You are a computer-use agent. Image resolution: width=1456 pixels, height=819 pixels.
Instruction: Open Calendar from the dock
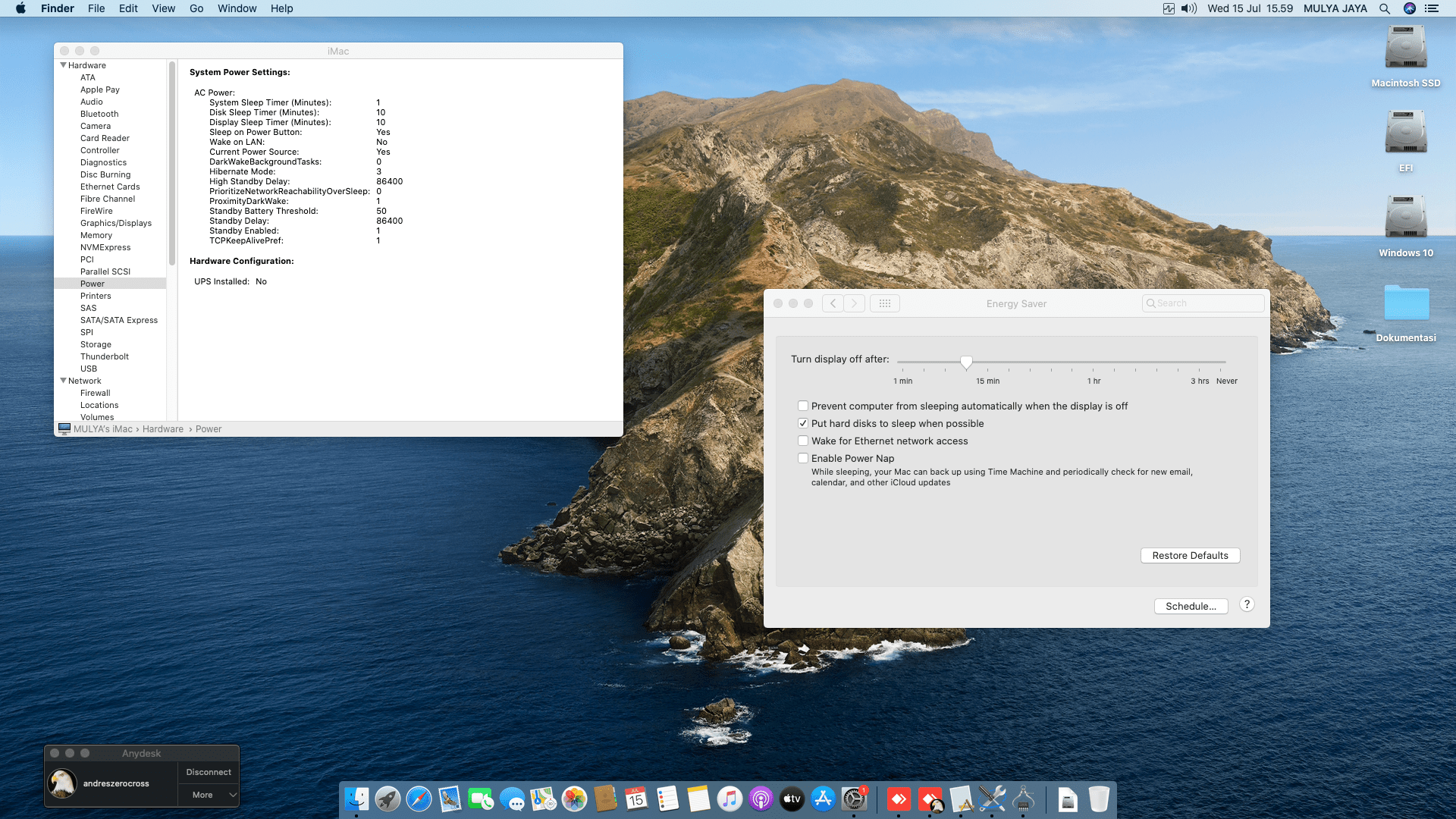pyautogui.click(x=636, y=799)
